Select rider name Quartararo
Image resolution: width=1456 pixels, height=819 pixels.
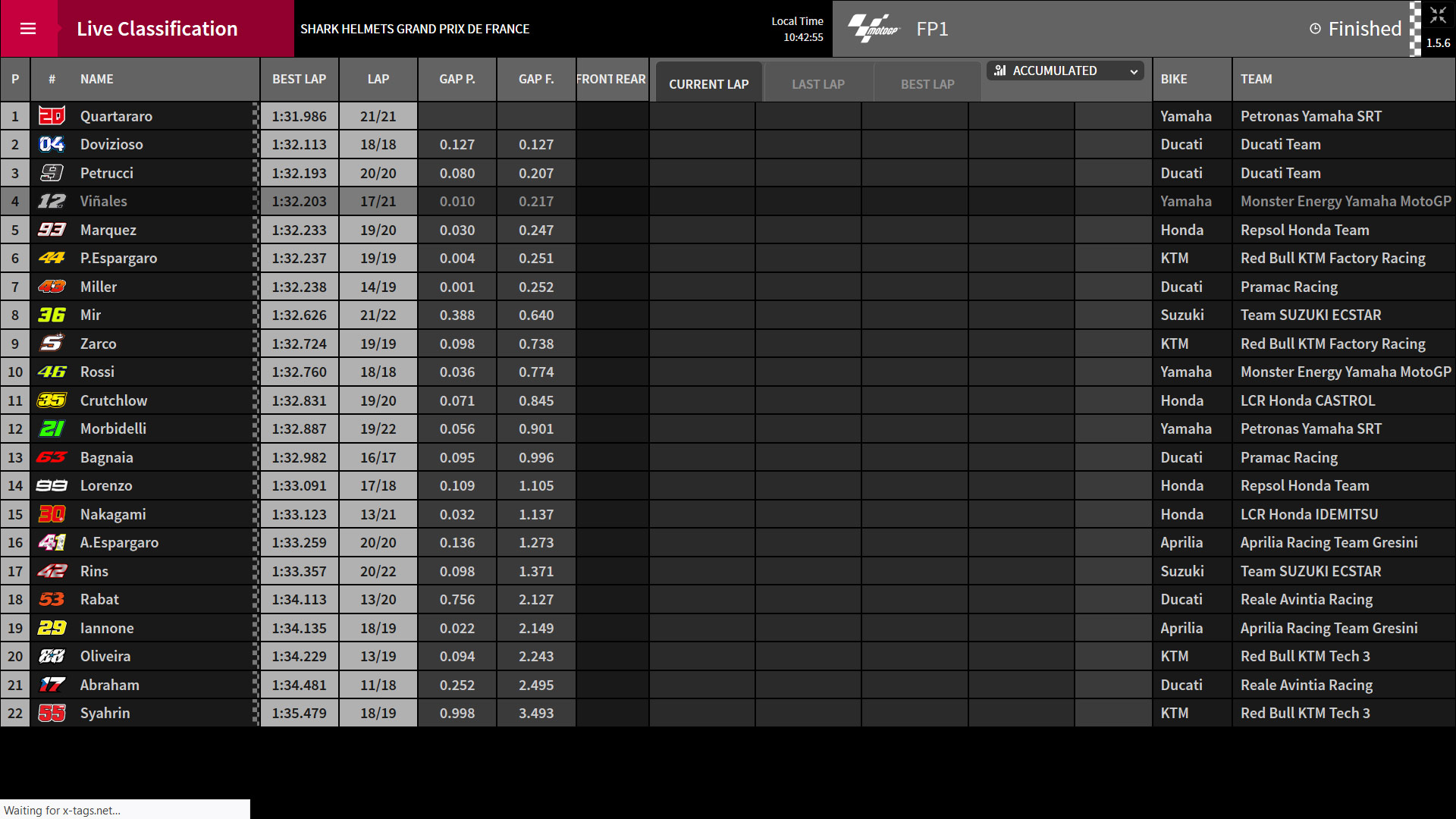click(116, 116)
